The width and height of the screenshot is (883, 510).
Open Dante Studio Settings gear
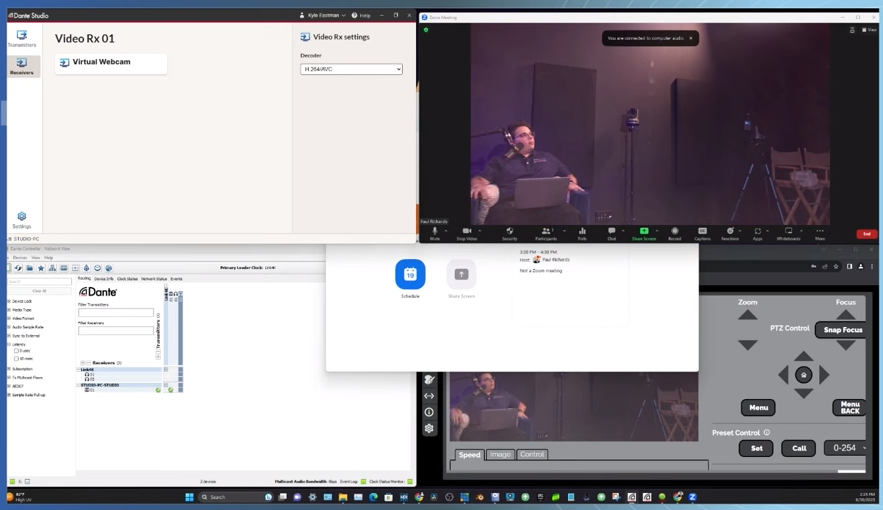point(22,220)
